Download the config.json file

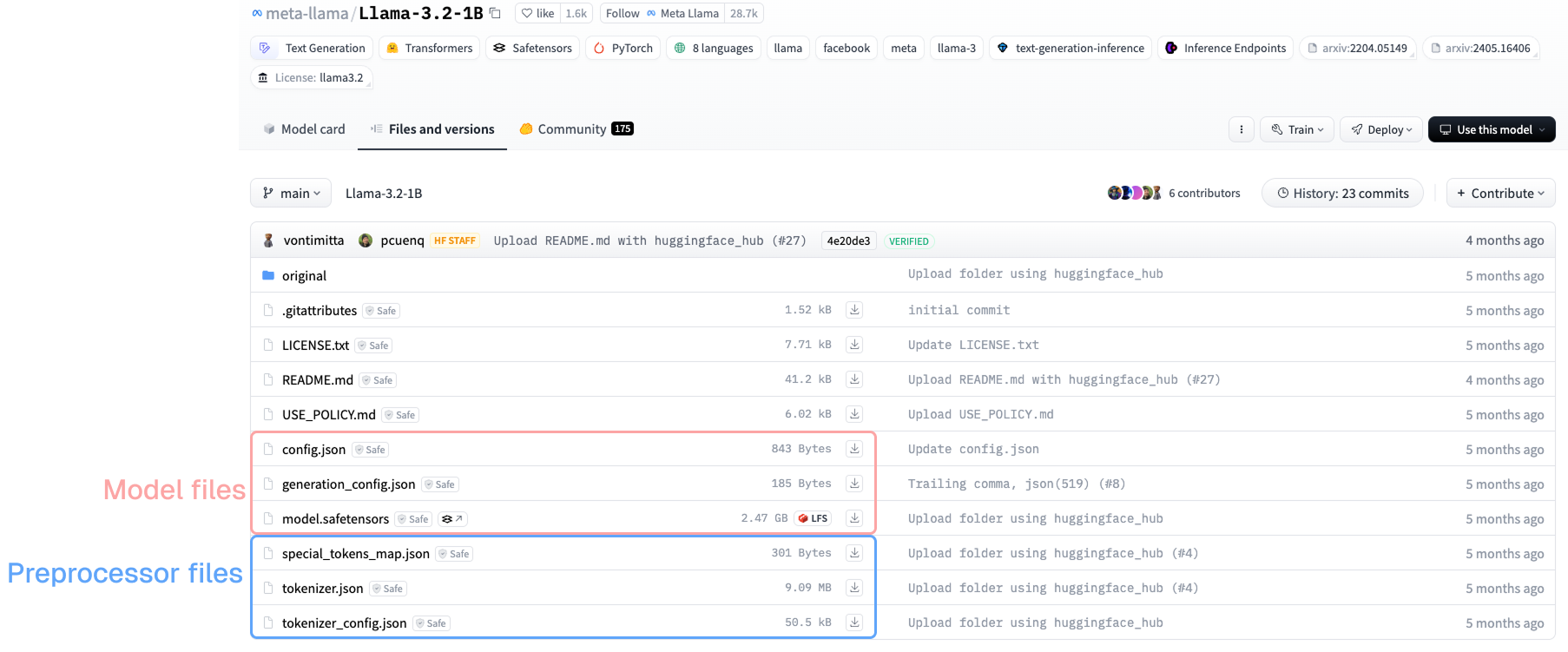click(x=854, y=449)
